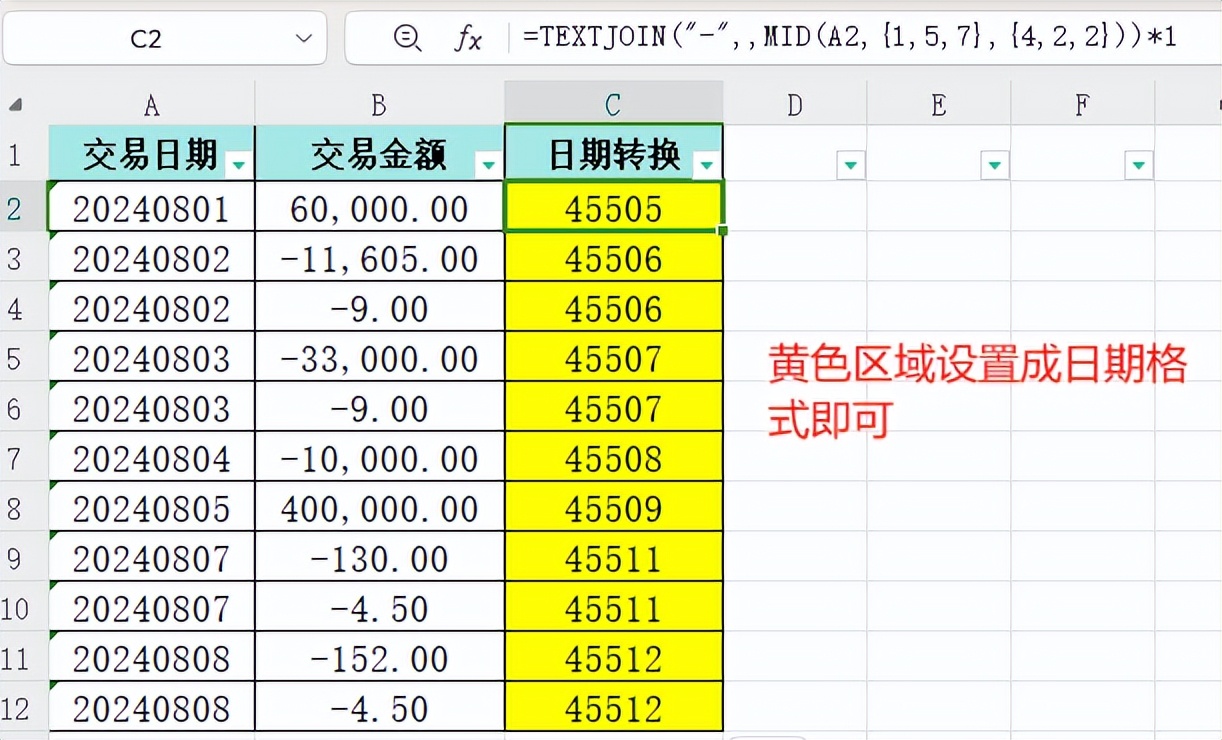This screenshot has height=740, width=1222.
Task: Click the 交易日期 header cell
Action: [152, 154]
